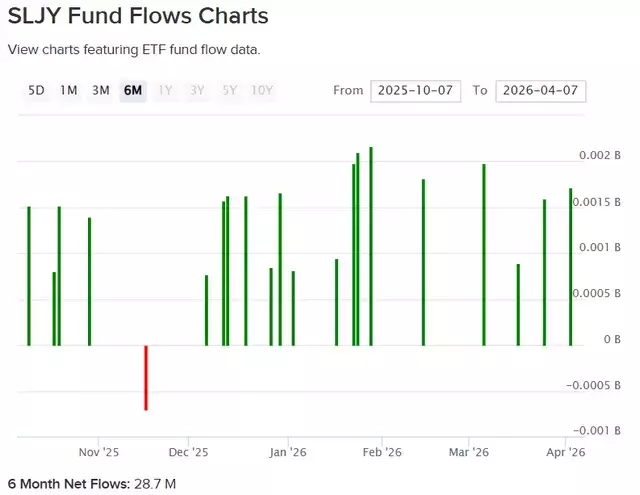Click the last green bar near Apr '26
This screenshot has height=495, width=640.
point(571,267)
